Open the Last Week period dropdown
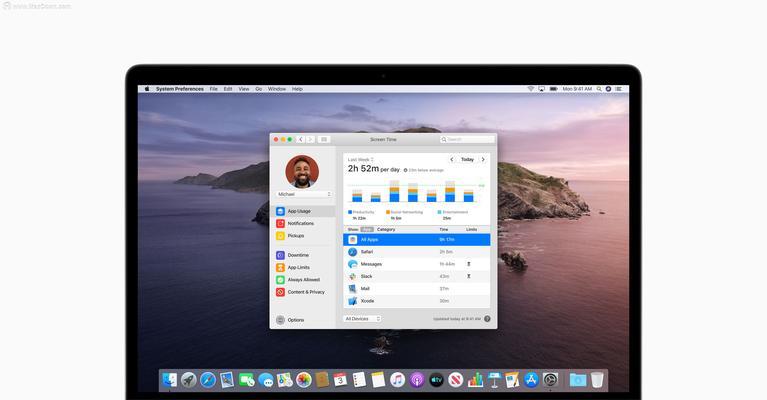This screenshot has height=400, width=767. point(361,159)
